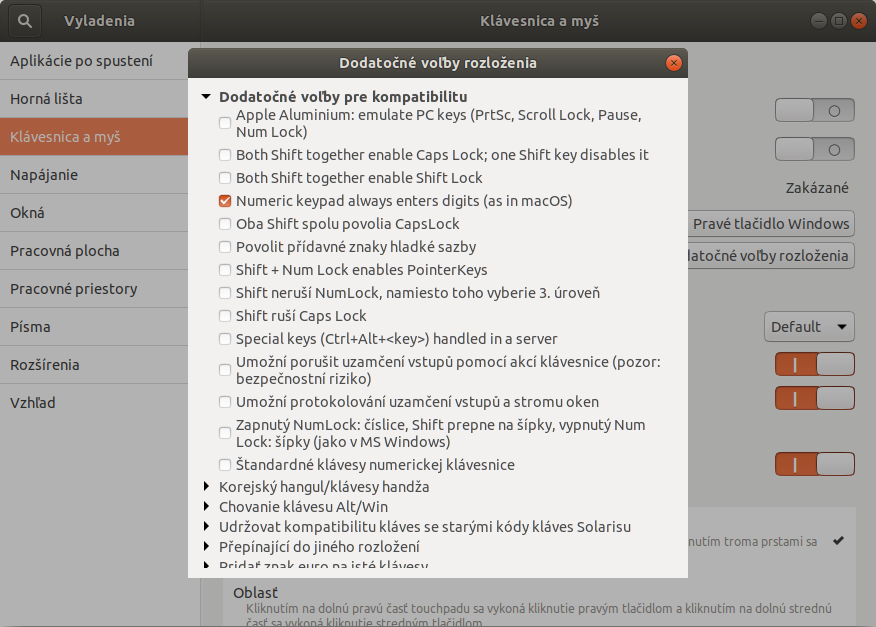The height and width of the screenshot is (627, 876).
Task: Switch to the Rozšírenia section
Action: 45,365
